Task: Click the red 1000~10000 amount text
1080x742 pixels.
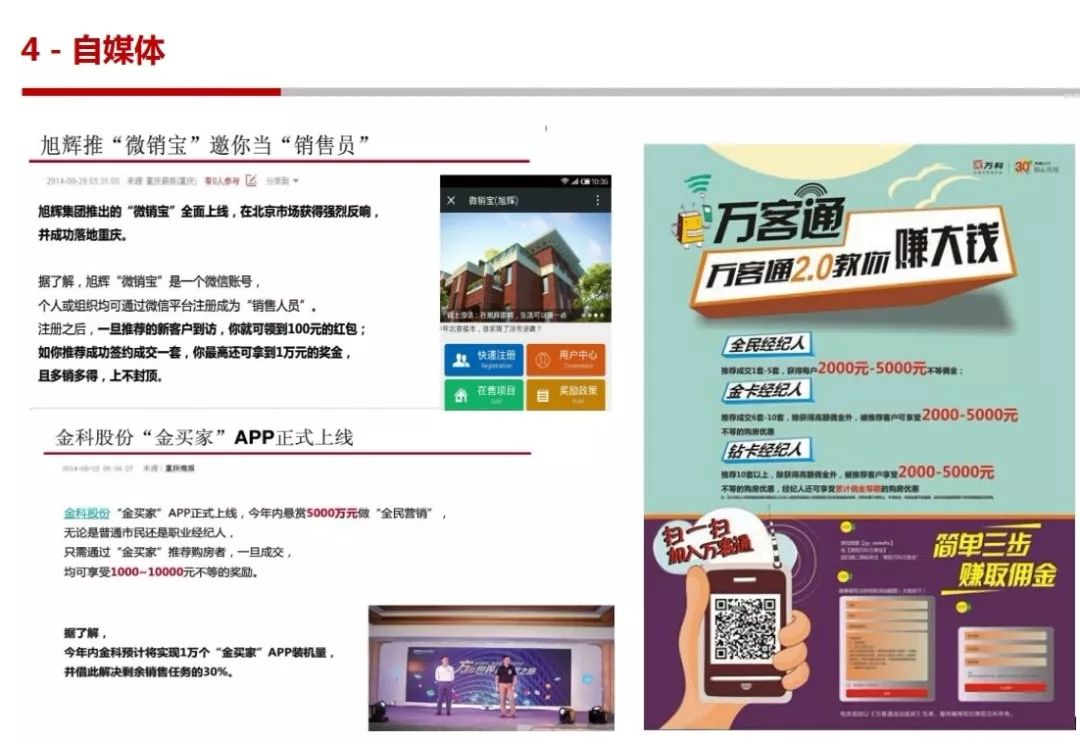Action: [147, 572]
